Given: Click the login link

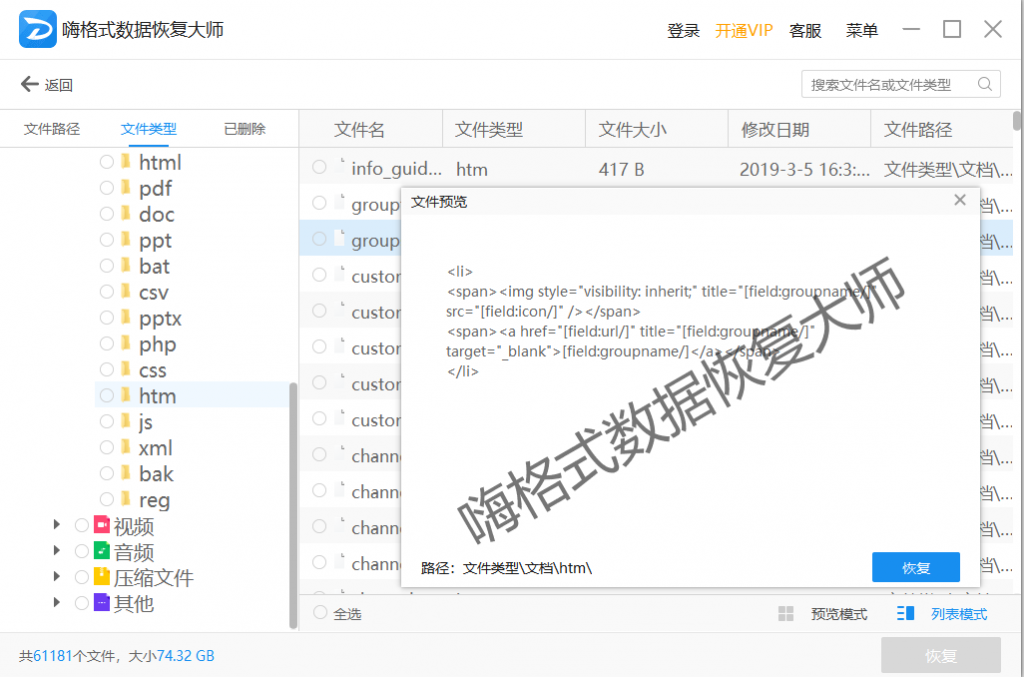Looking at the screenshot, I should [683, 30].
